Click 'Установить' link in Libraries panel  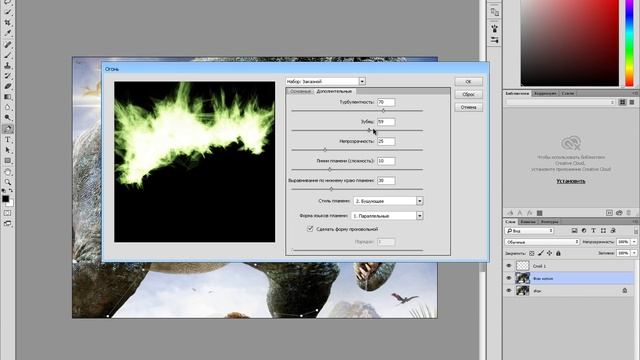(x=571, y=181)
